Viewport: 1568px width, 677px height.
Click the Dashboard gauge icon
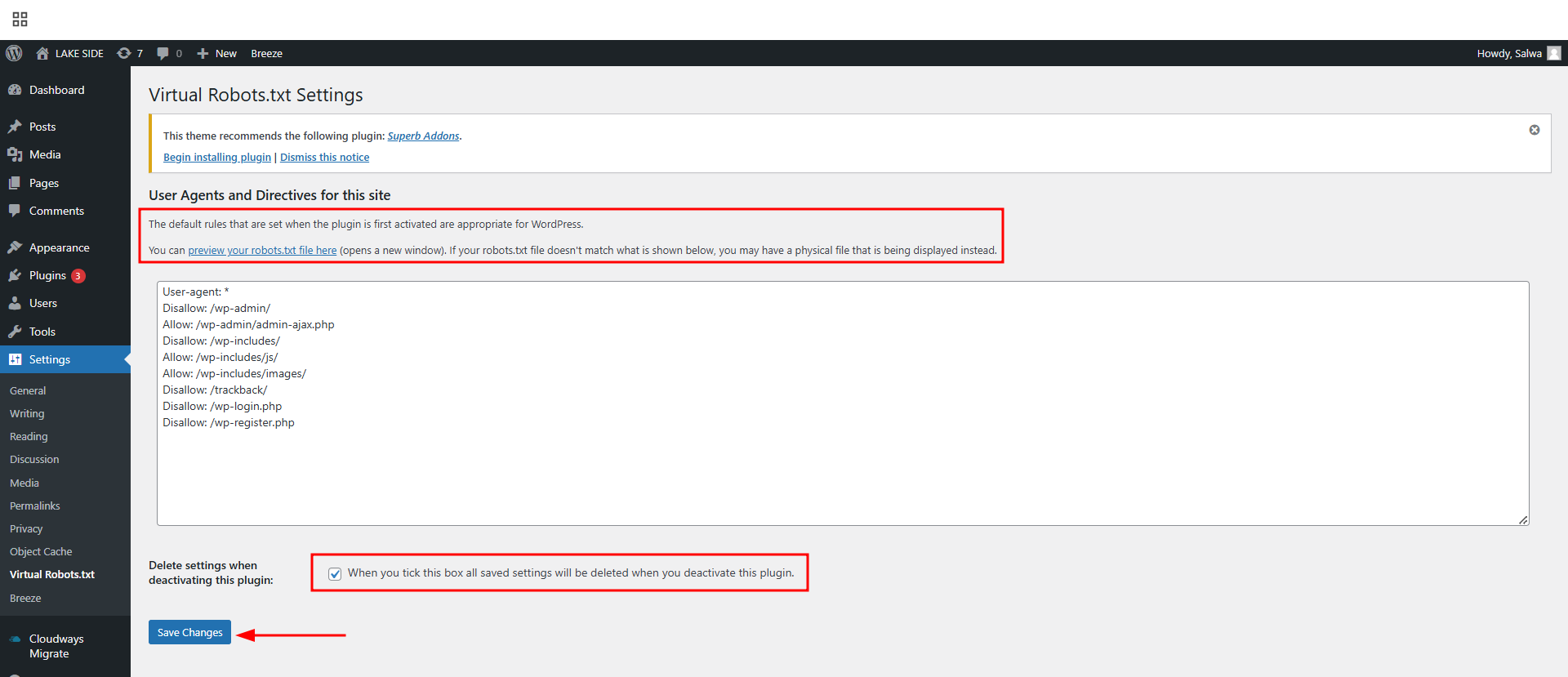point(15,90)
